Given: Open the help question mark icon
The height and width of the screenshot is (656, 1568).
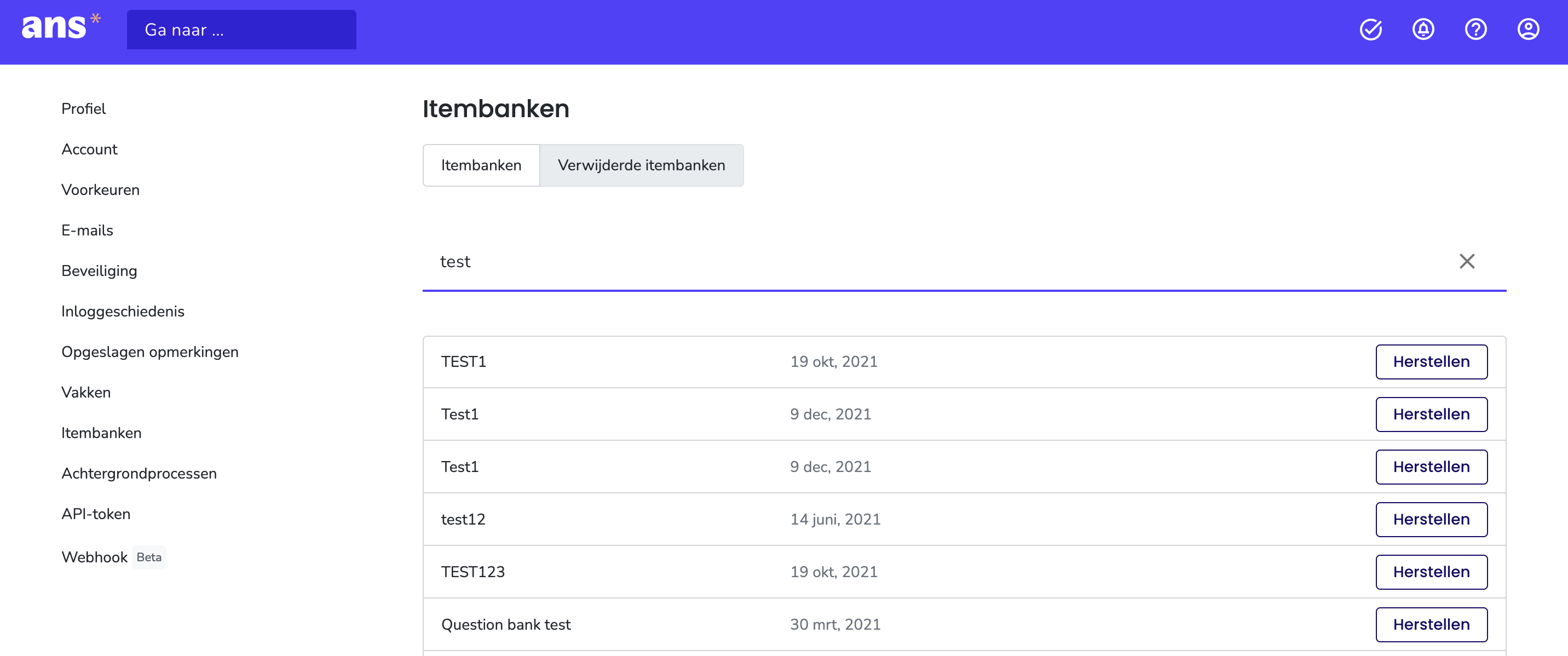Looking at the screenshot, I should pos(1475,29).
